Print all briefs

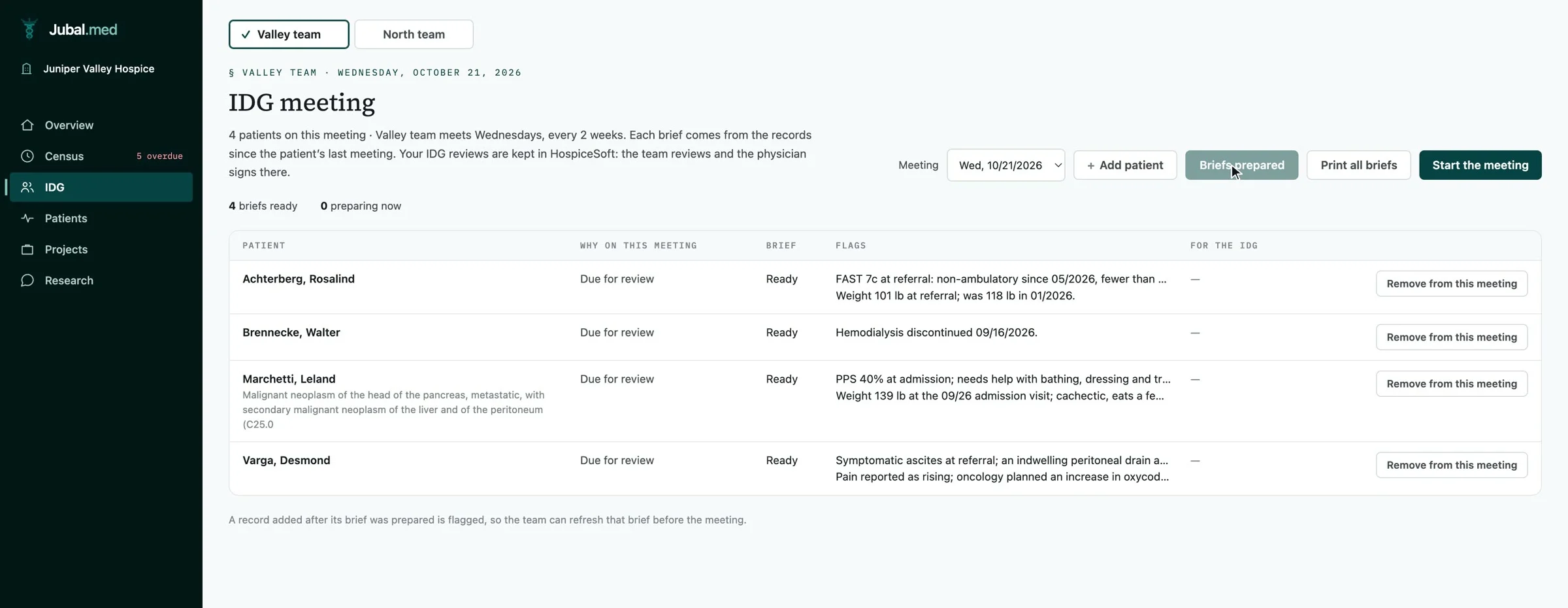[1358, 165]
